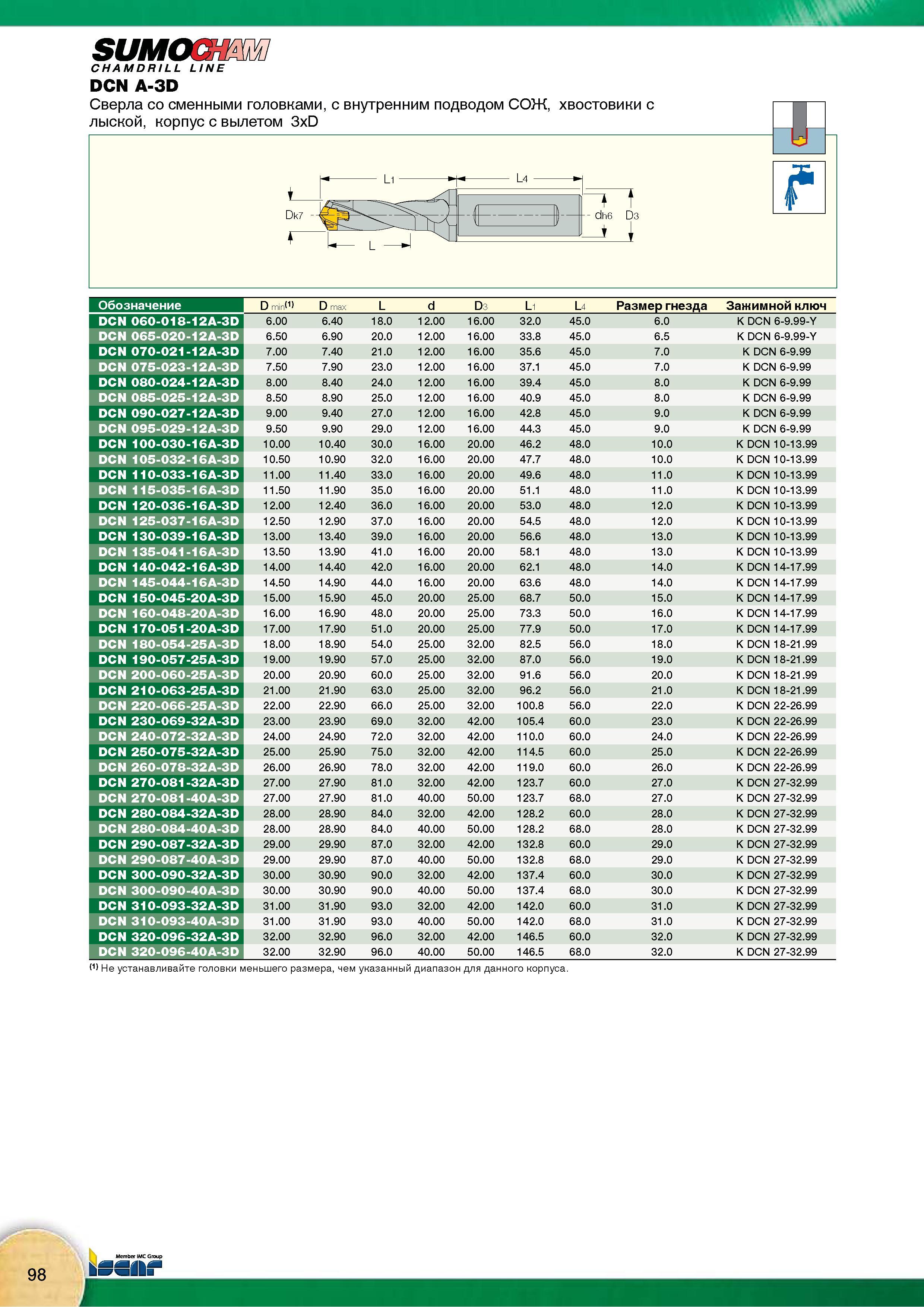Click the Зажимной ключ column header

(776, 306)
